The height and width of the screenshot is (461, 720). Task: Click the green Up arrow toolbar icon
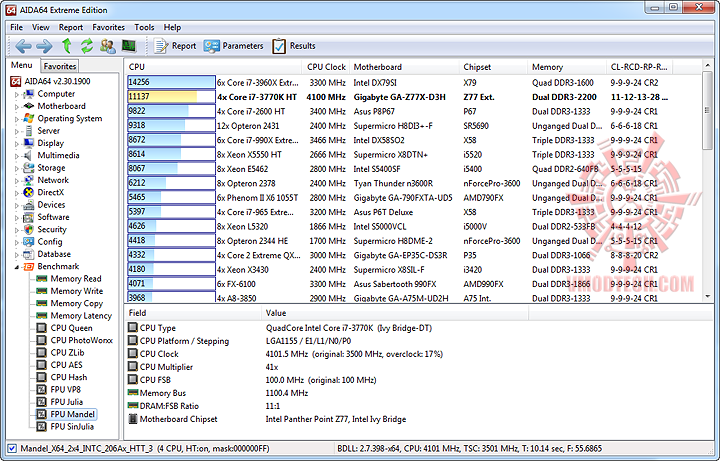(x=67, y=46)
